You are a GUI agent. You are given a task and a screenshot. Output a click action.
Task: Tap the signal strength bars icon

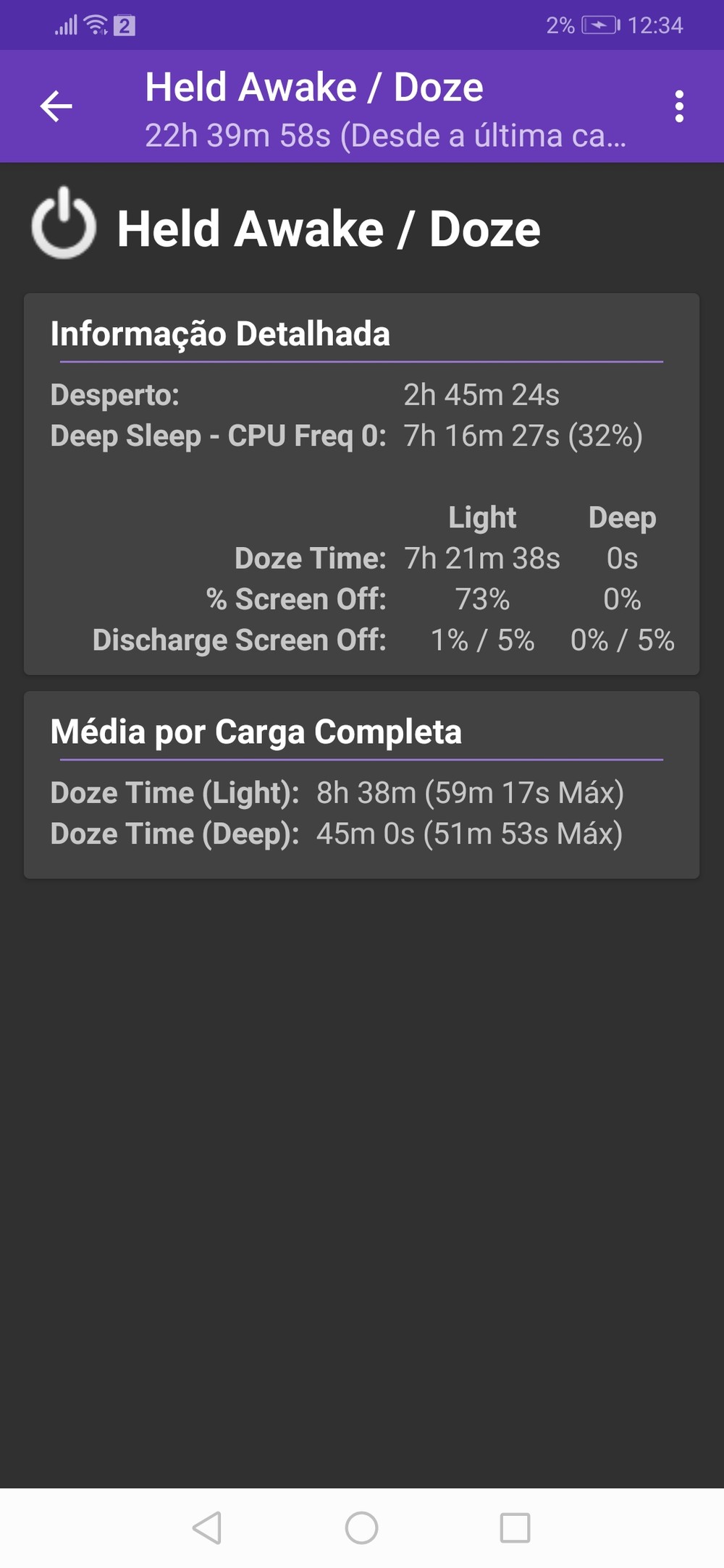[66, 26]
